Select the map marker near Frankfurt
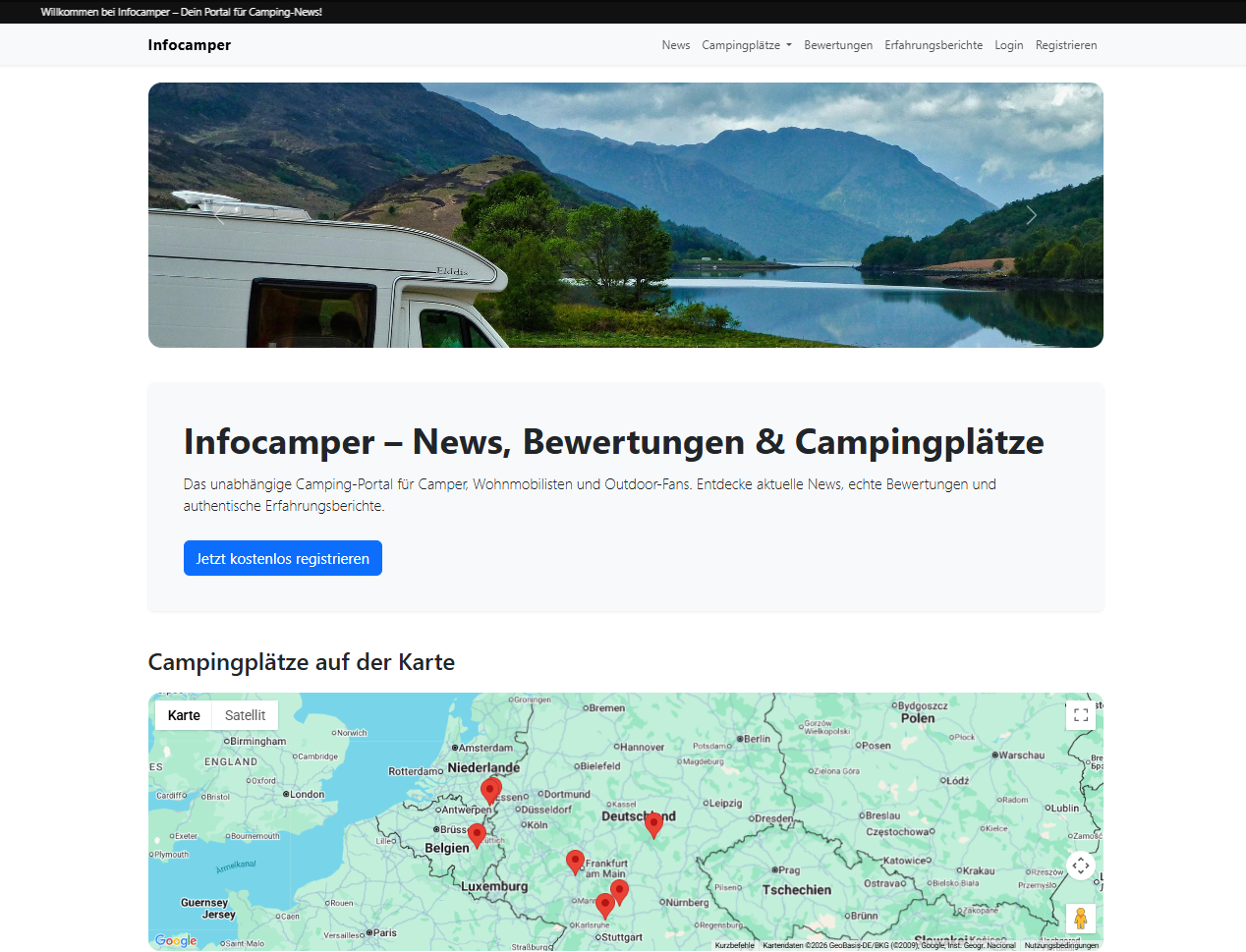The width and height of the screenshot is (1246, 952). (576, 862)
